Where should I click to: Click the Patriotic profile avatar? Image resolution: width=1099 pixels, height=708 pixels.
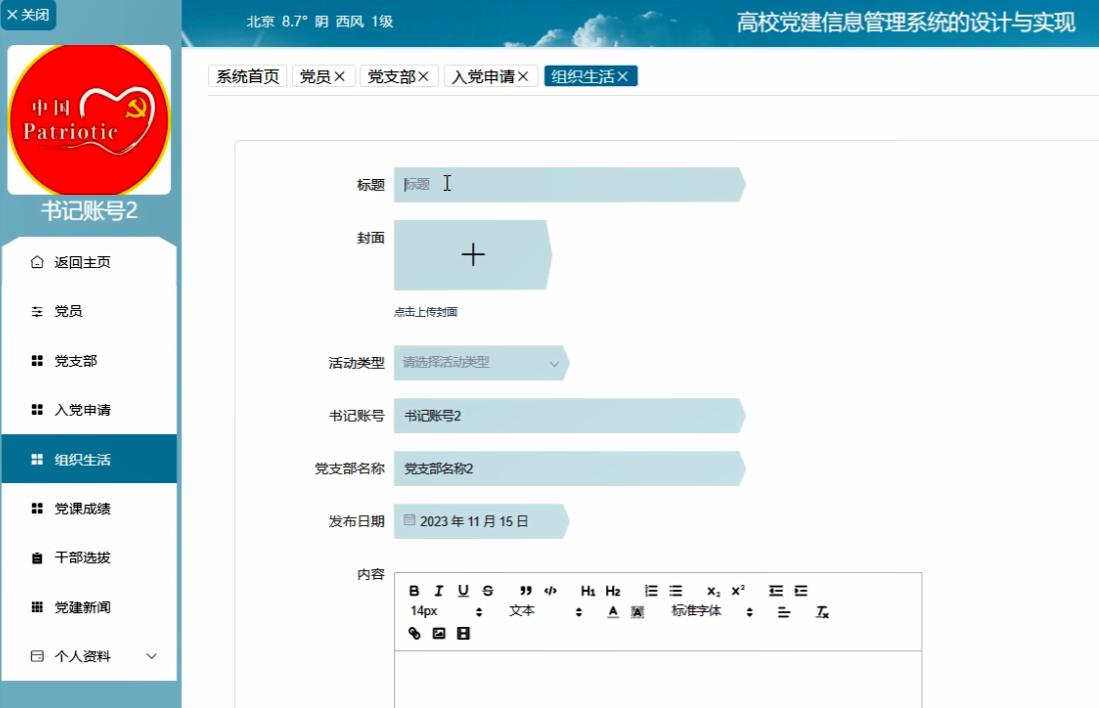(89, 120)
